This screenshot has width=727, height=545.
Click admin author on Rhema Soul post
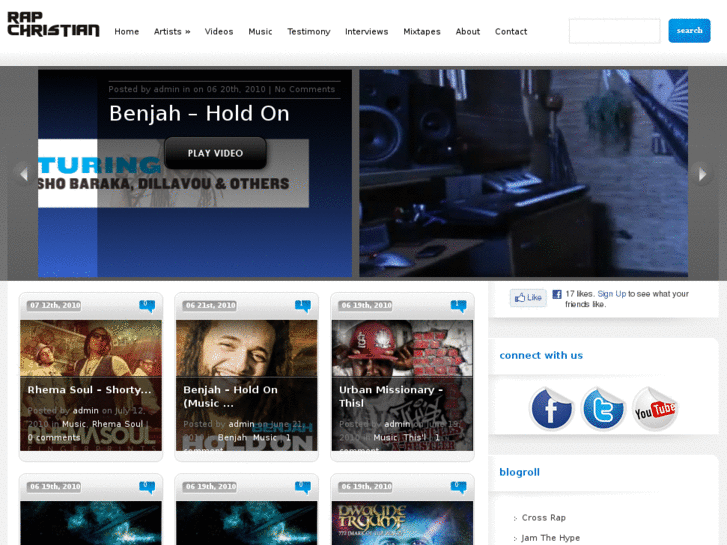point(85,410)
